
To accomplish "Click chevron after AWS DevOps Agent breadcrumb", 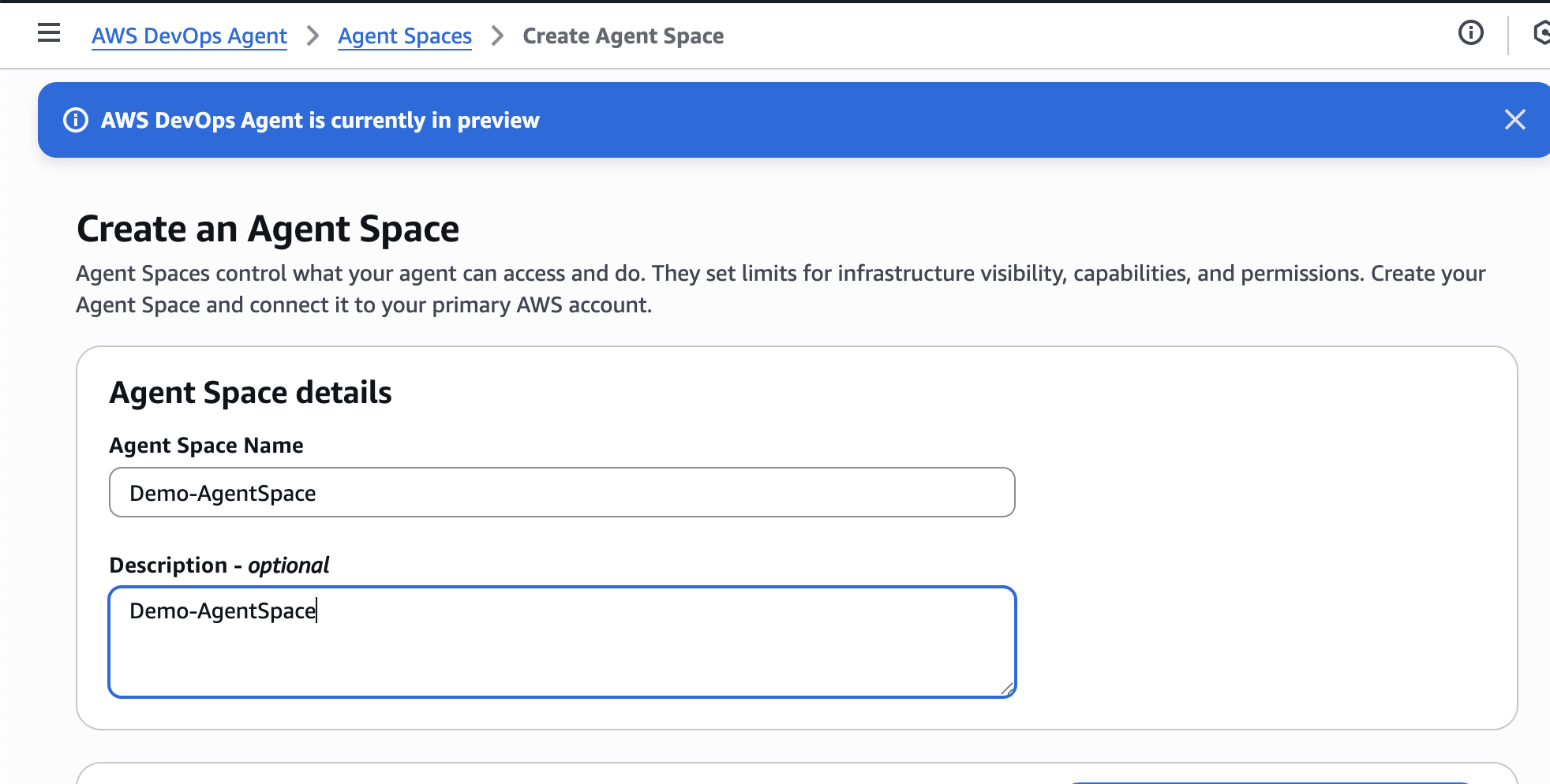I will pos(313,36).
